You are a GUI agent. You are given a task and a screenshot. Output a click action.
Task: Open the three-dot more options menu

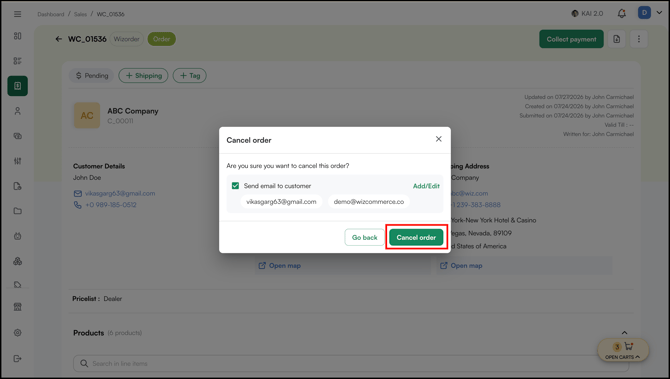pos(639,39)
